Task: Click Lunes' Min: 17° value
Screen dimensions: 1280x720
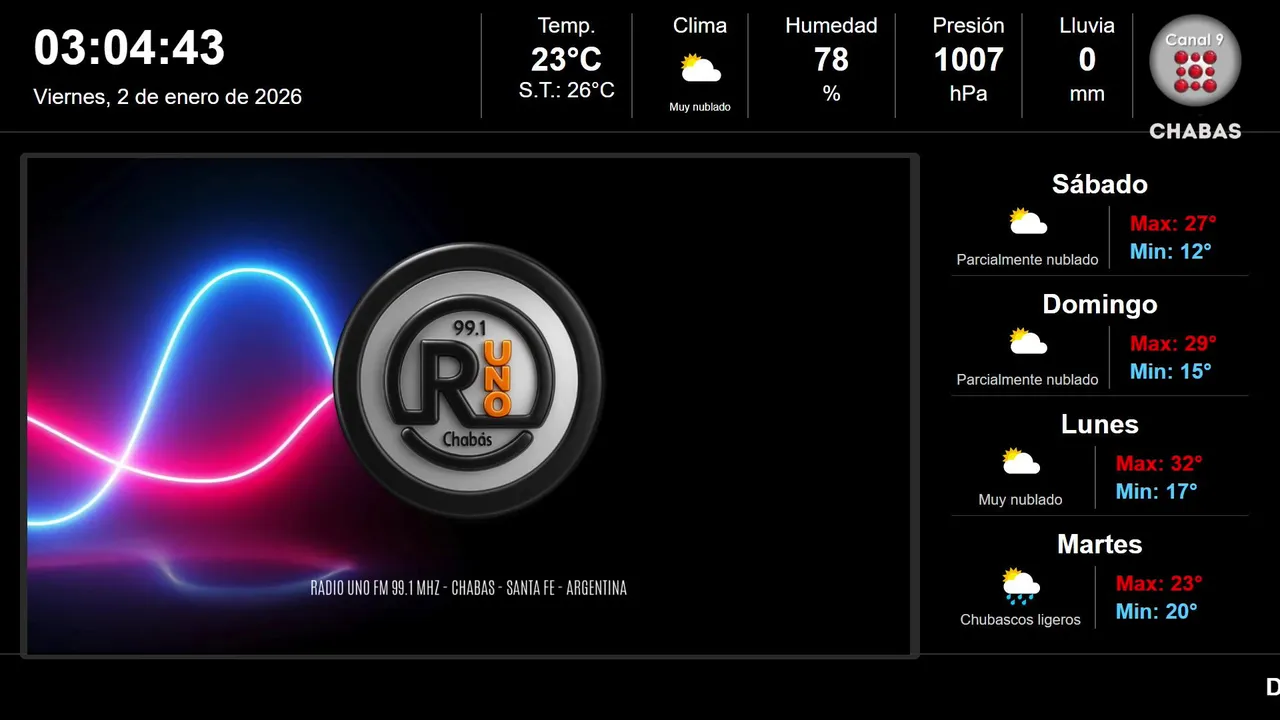Action: (x=1156, y=491)
